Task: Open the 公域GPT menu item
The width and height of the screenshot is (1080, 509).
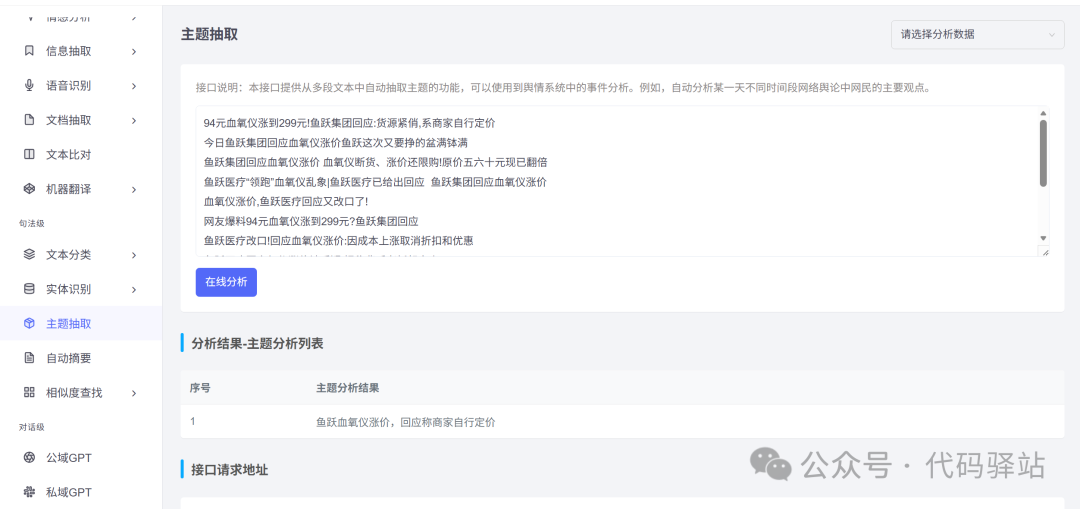Action: 81,458
